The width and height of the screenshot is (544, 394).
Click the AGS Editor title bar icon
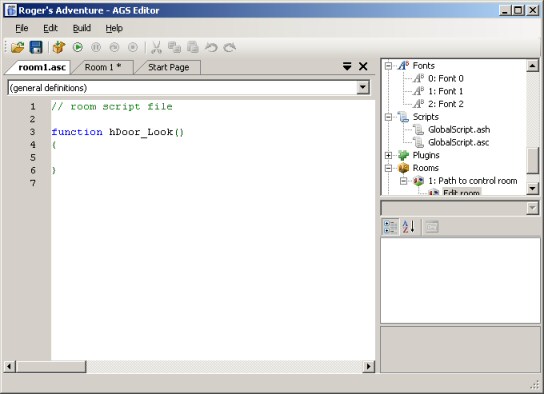point(10,10)
